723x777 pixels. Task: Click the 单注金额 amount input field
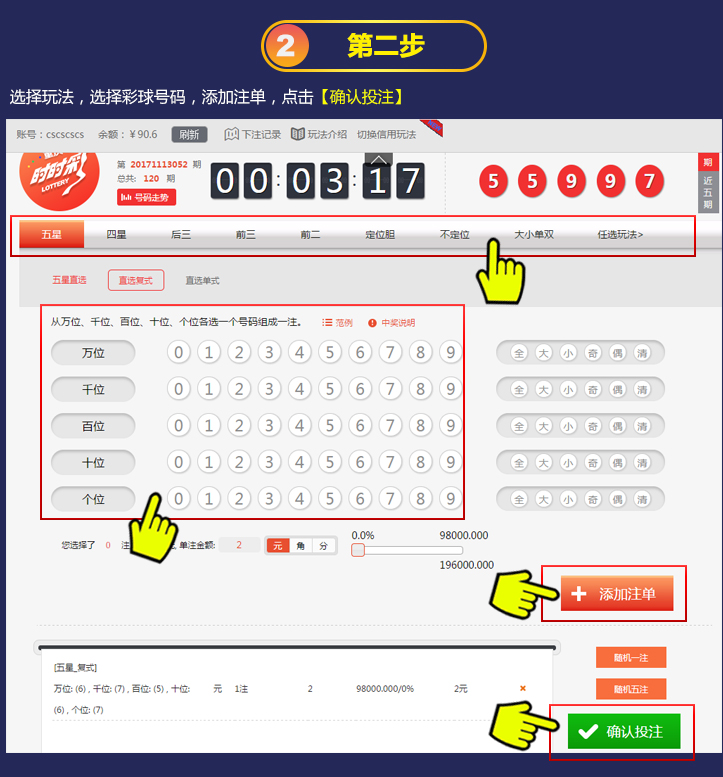tap(239, 545)
